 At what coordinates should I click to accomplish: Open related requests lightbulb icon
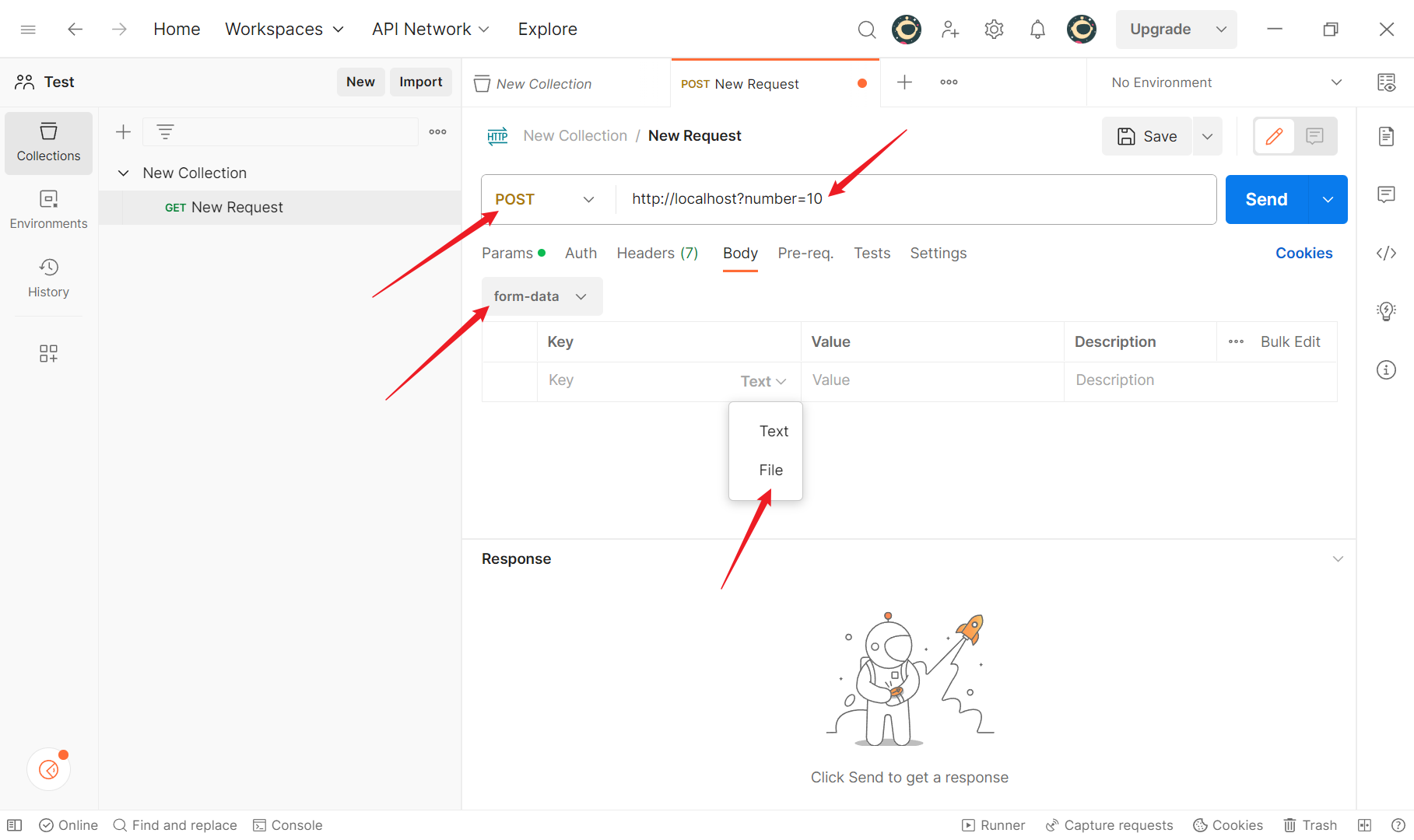(1386, 311)
